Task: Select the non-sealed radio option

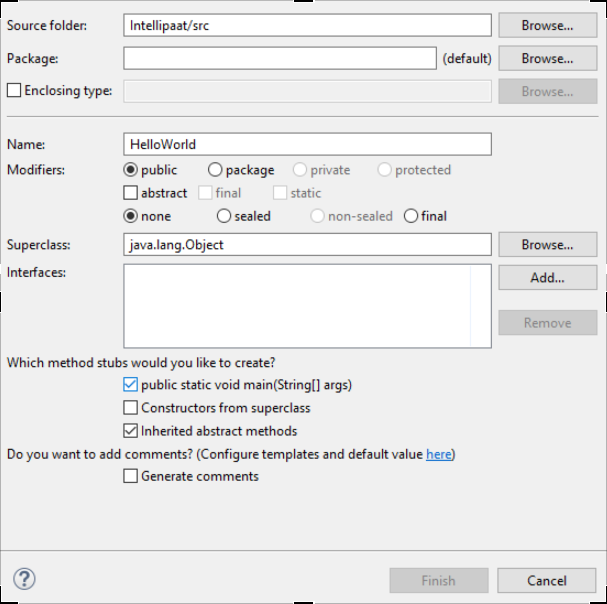Action: click(317, 216)
